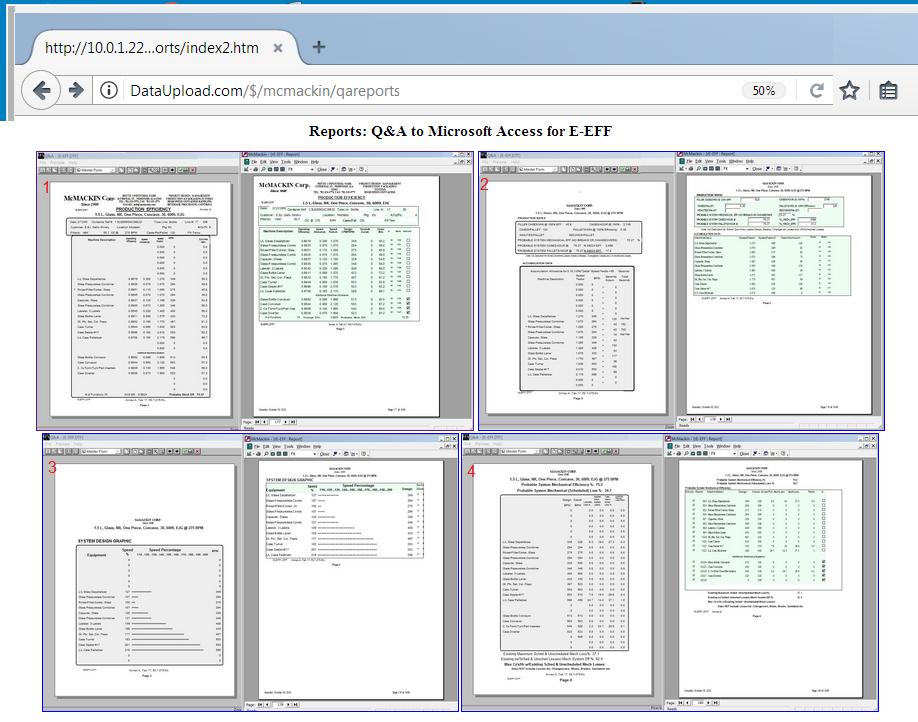Bookmark this page with the star

(849, 91)
